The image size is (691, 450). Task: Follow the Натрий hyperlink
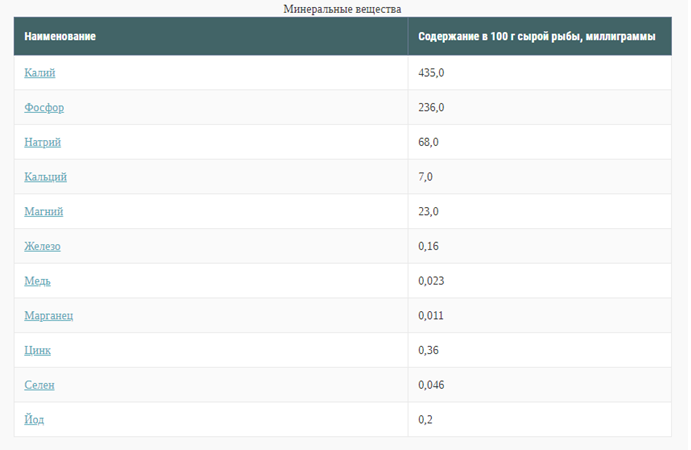coord(42,142)
